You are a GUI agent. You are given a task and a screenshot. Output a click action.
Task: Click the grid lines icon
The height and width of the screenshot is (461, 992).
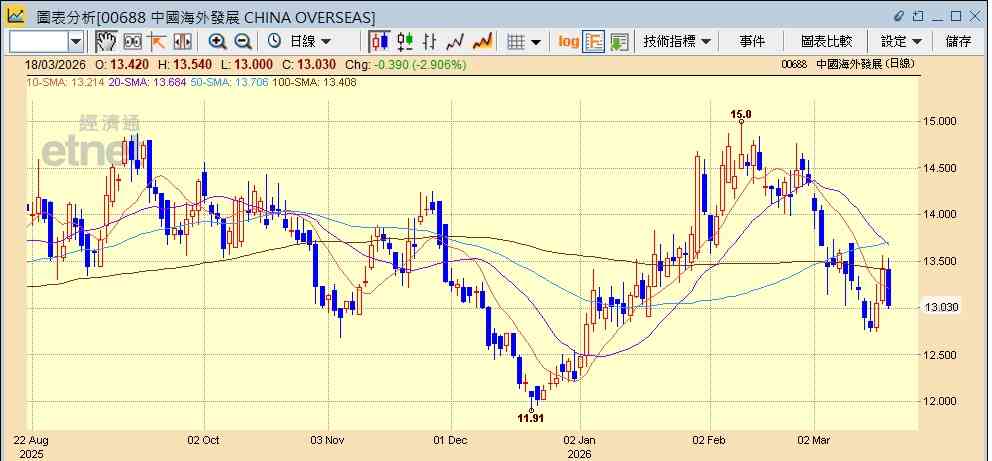pyautogui.click(x=517, y=42)
